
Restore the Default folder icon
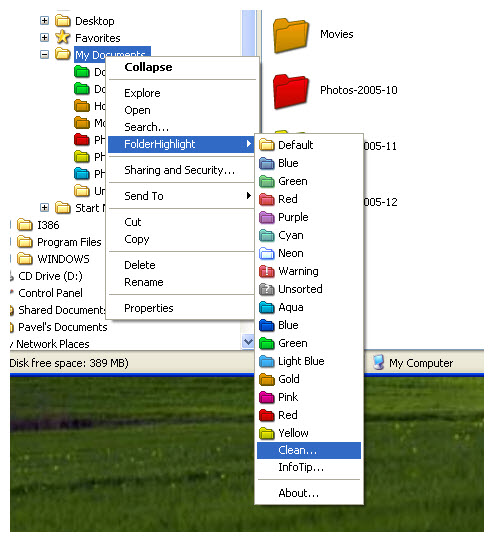[x=267, y=145]
